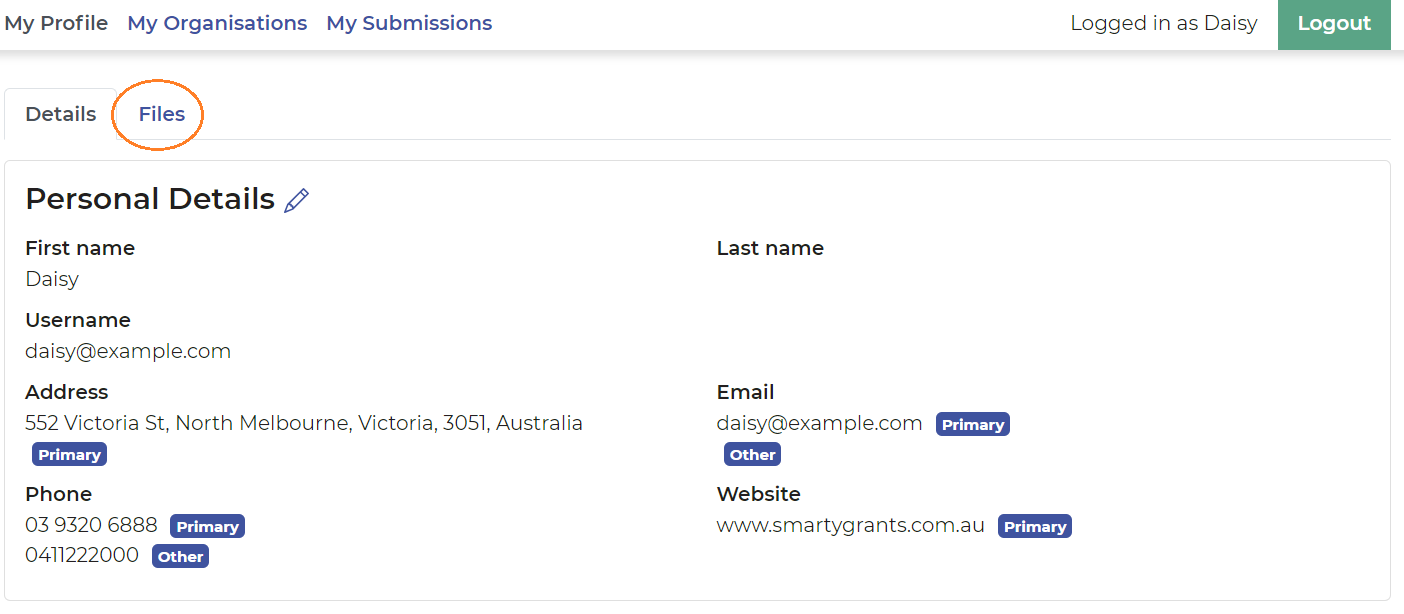1404x614 pixels.
Task: Click the Primary badge under Address
Action: [x=69, y=454]
